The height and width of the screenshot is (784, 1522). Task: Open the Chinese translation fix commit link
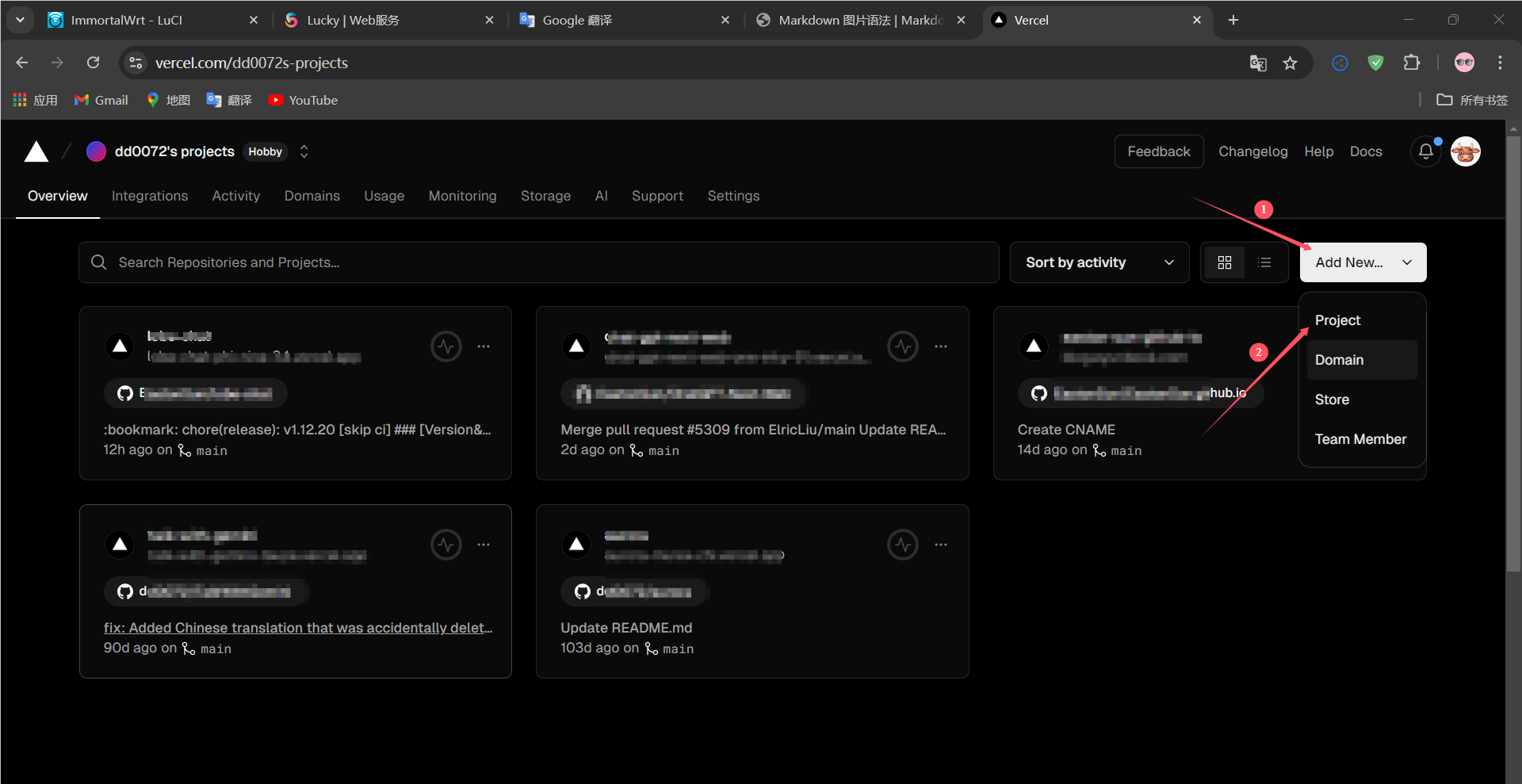coord(297,628)
